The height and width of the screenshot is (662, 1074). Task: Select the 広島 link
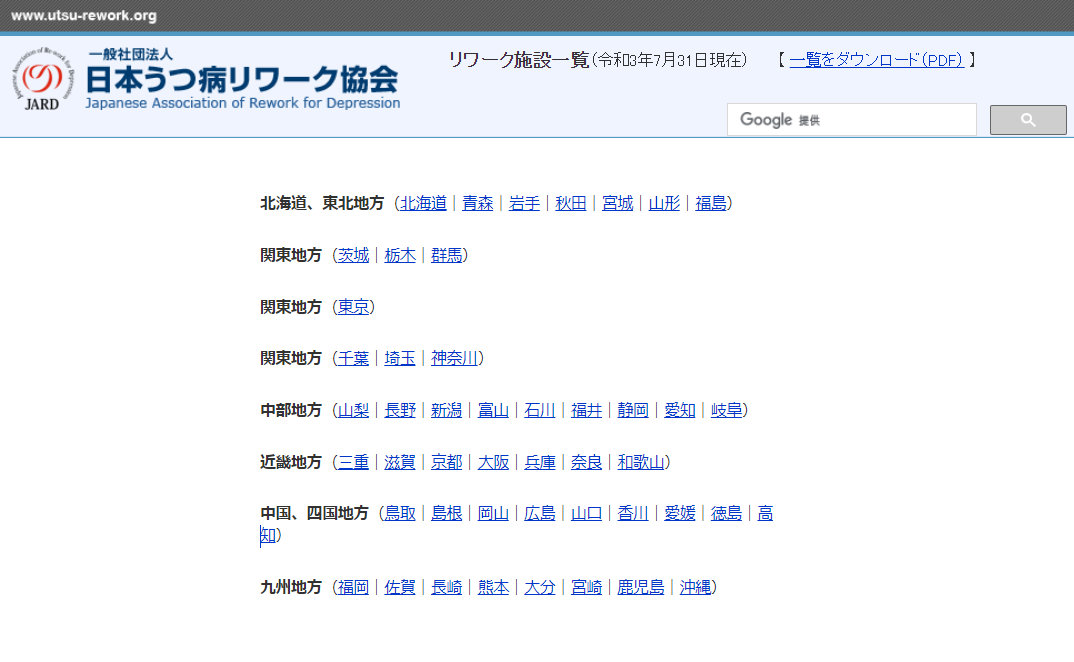click(x=540, y=514)
